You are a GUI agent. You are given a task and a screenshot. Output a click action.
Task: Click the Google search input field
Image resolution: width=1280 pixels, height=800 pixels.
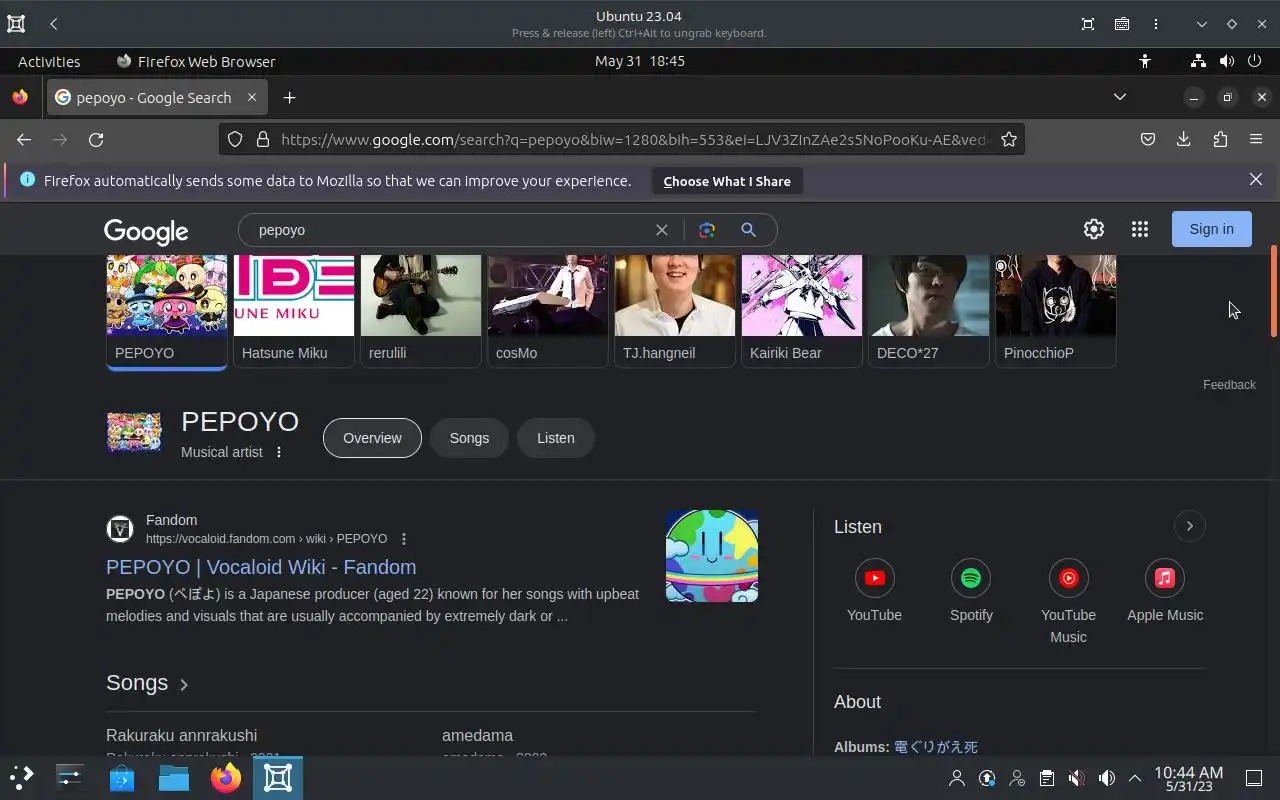pyautogui.click(x=450, y=230)
